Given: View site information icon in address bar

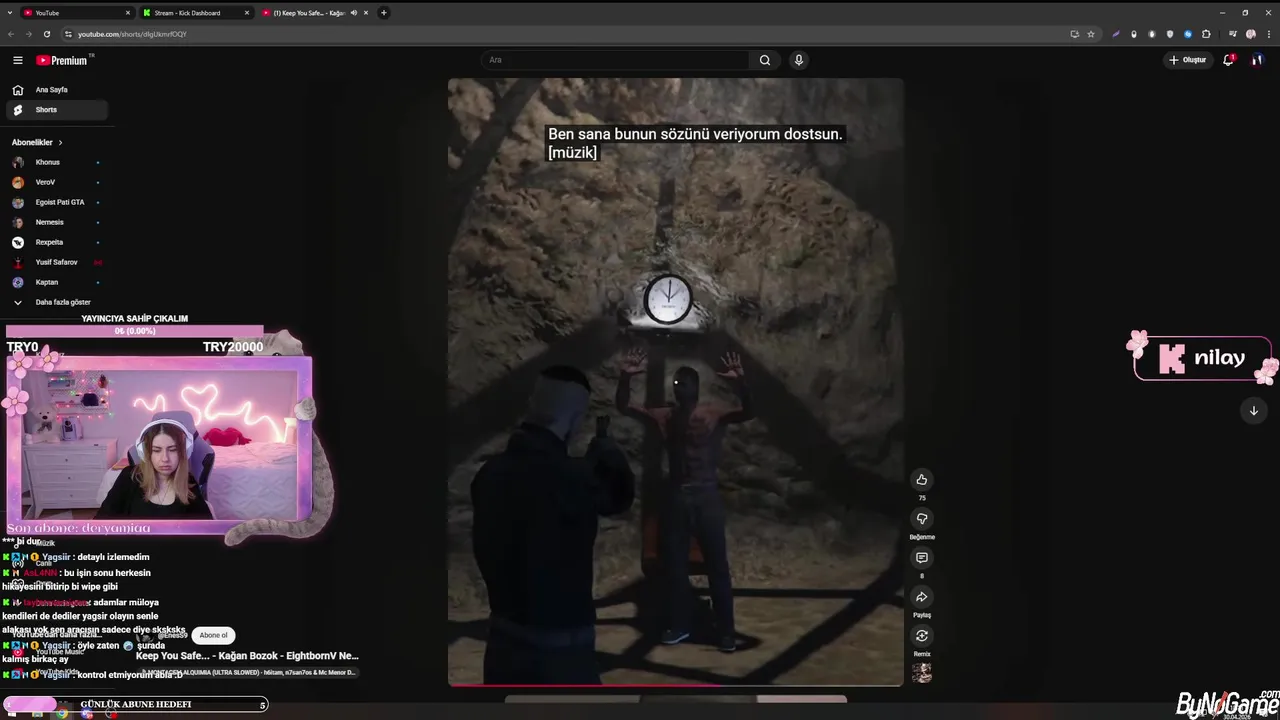Looking at the screenshot, I should 68,34.
